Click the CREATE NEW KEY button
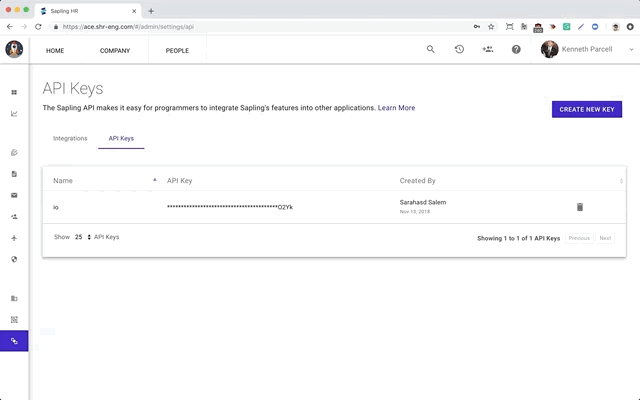 pos(586,109)
